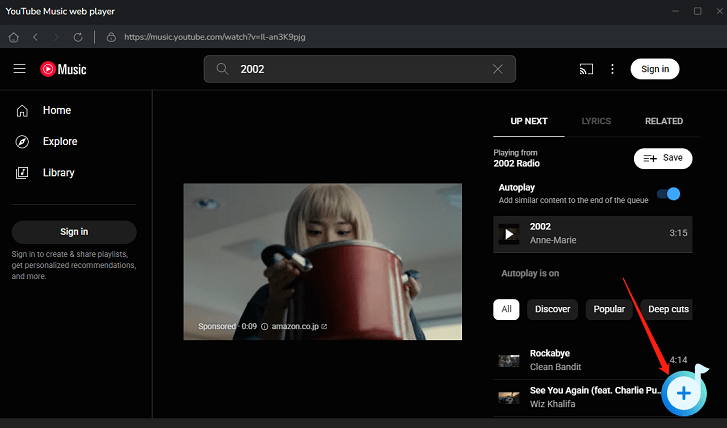Click the ad info icon beside 0:09
This screenshot has height=428, width=727.
click(x=264, y=326)
